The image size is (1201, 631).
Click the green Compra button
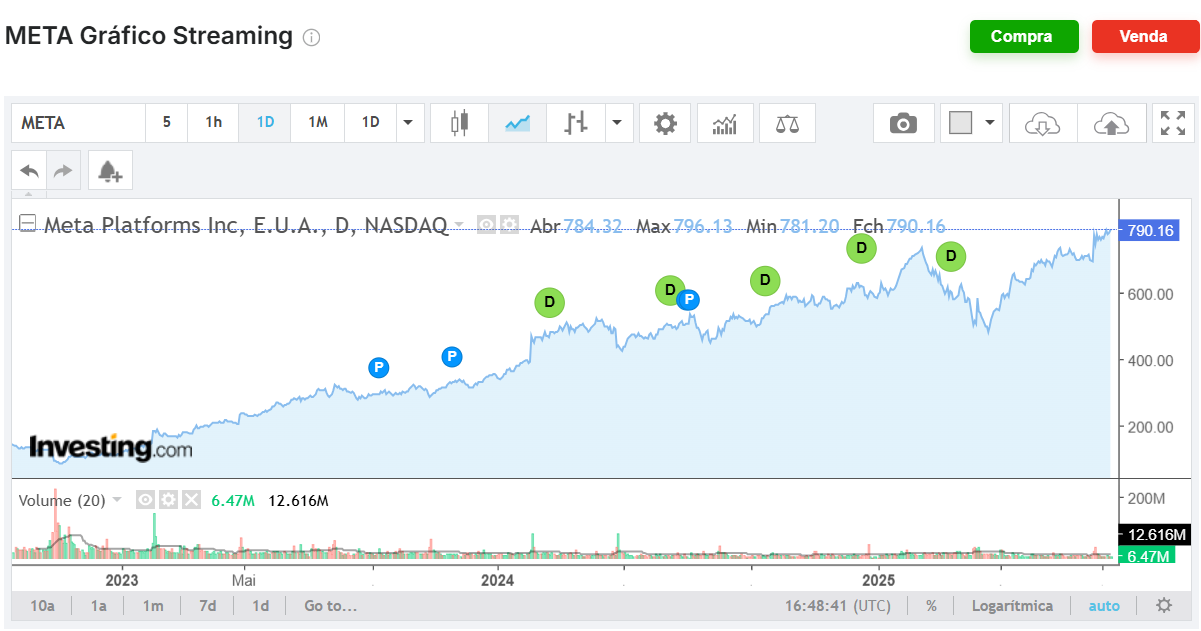click(1024, 37)
